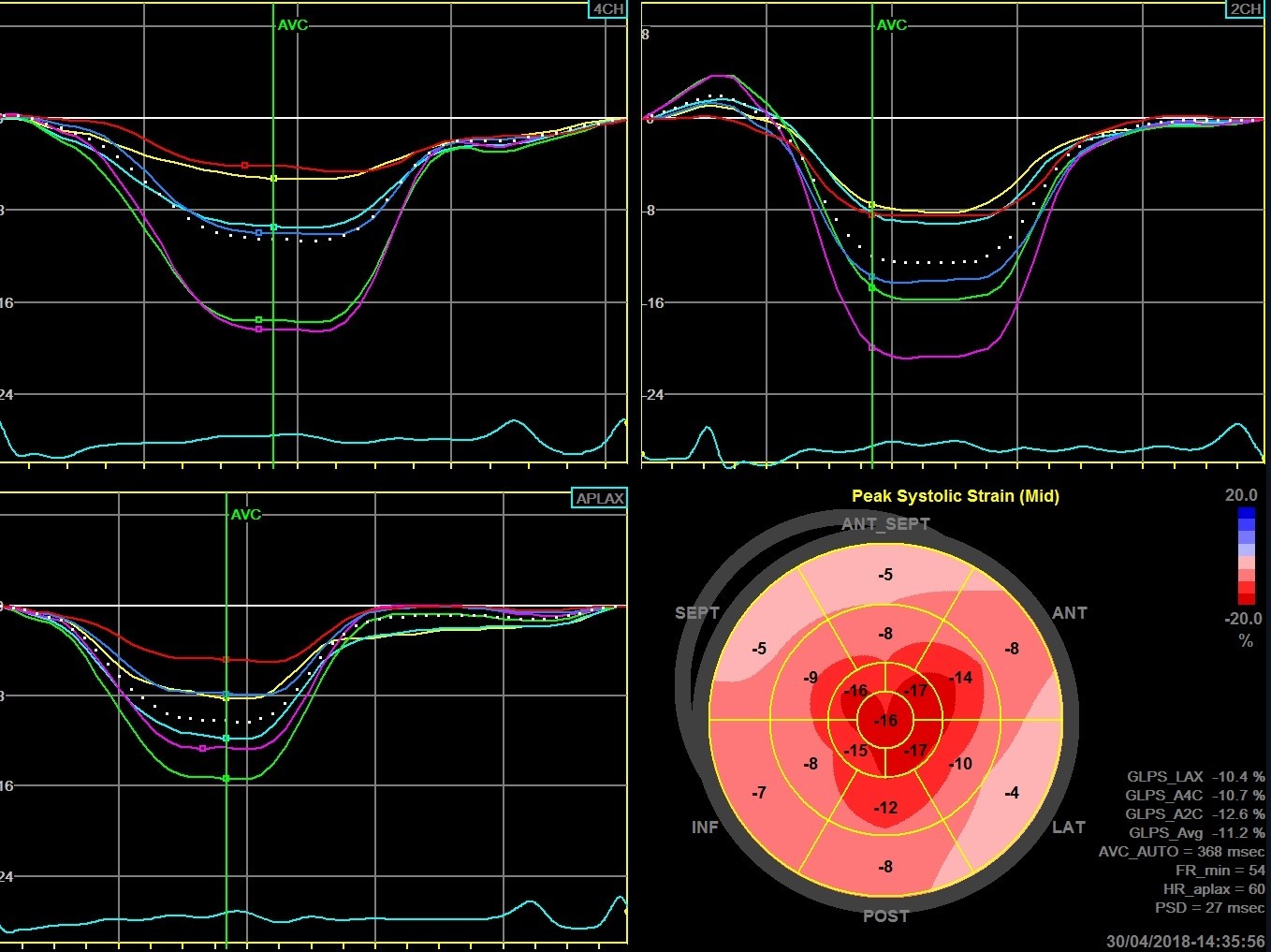Click the PSD = 27 msec readout
The height and width of the screenshot is (952, 1271).
[1209, 907]
